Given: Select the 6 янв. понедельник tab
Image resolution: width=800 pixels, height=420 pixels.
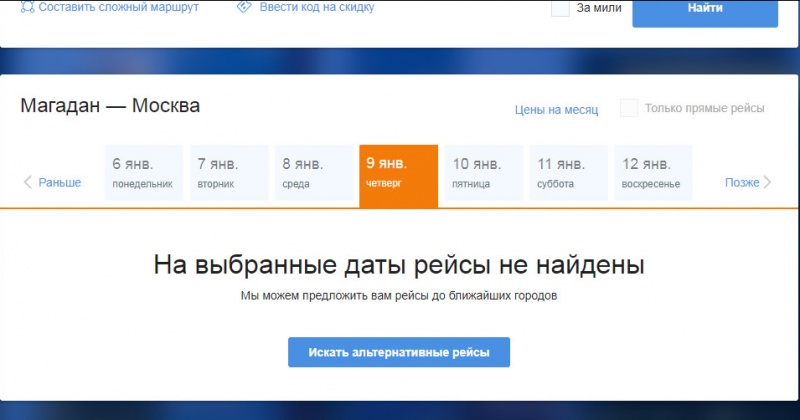Looking at the screenshot, I should coord(143,173).
